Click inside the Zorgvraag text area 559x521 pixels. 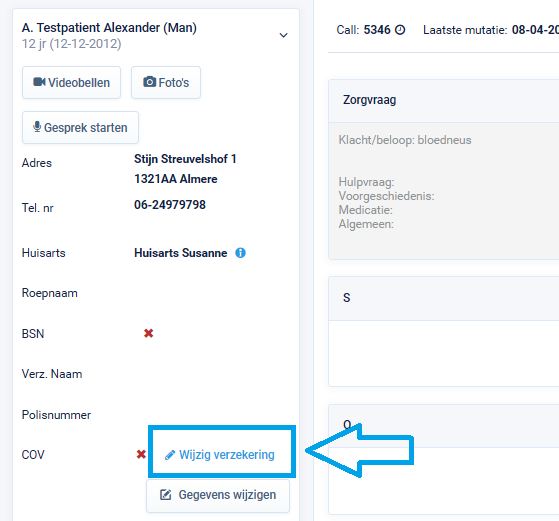(x=443, y=191)
